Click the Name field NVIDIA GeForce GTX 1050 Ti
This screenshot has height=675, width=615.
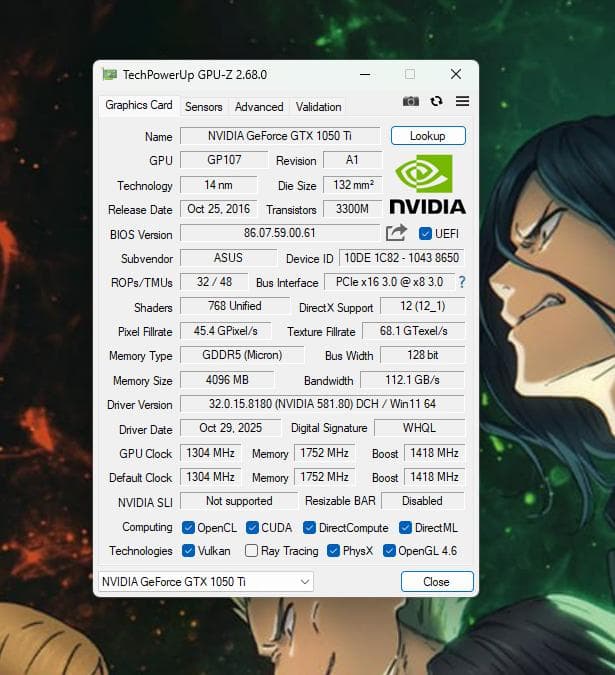tap(280, 136)
